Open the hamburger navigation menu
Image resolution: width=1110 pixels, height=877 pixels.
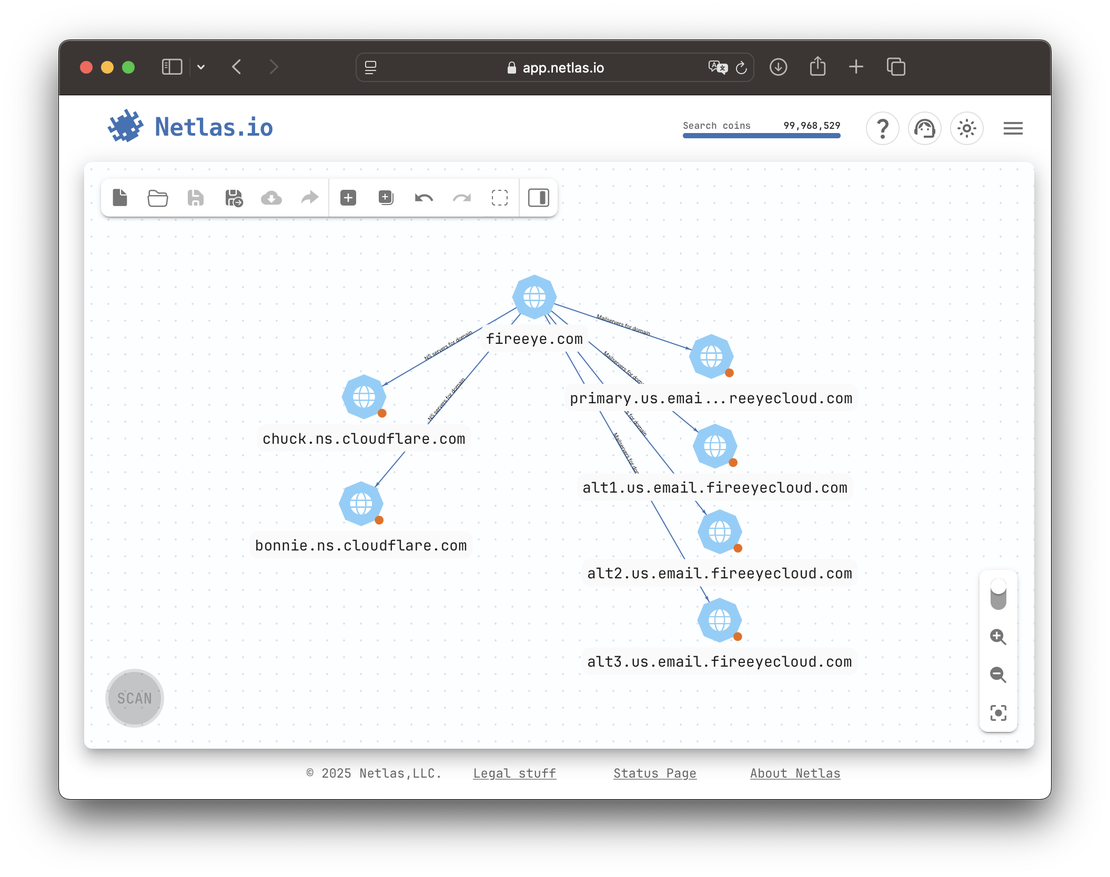click(1013, 128)
